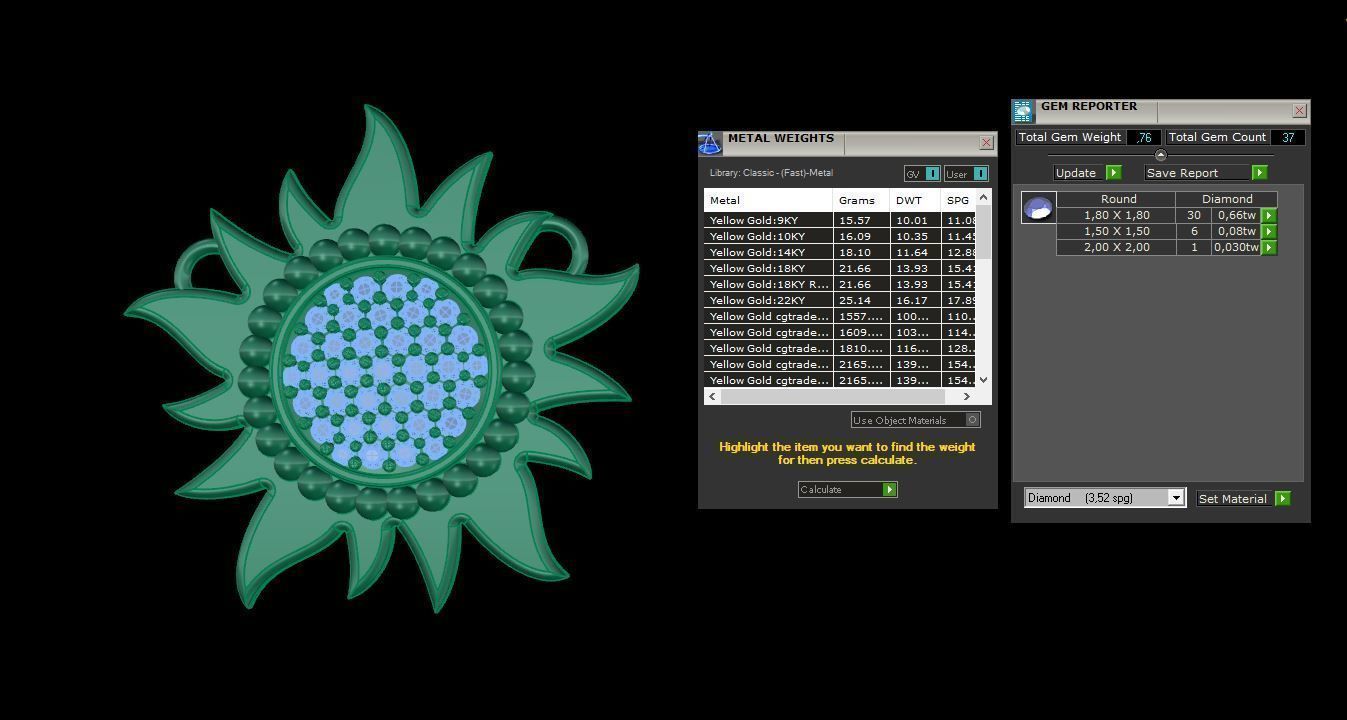Select Yellow Gold cgtrade row with 1609 grams
The image size is (1347, 720).
(x=840, y=332)
